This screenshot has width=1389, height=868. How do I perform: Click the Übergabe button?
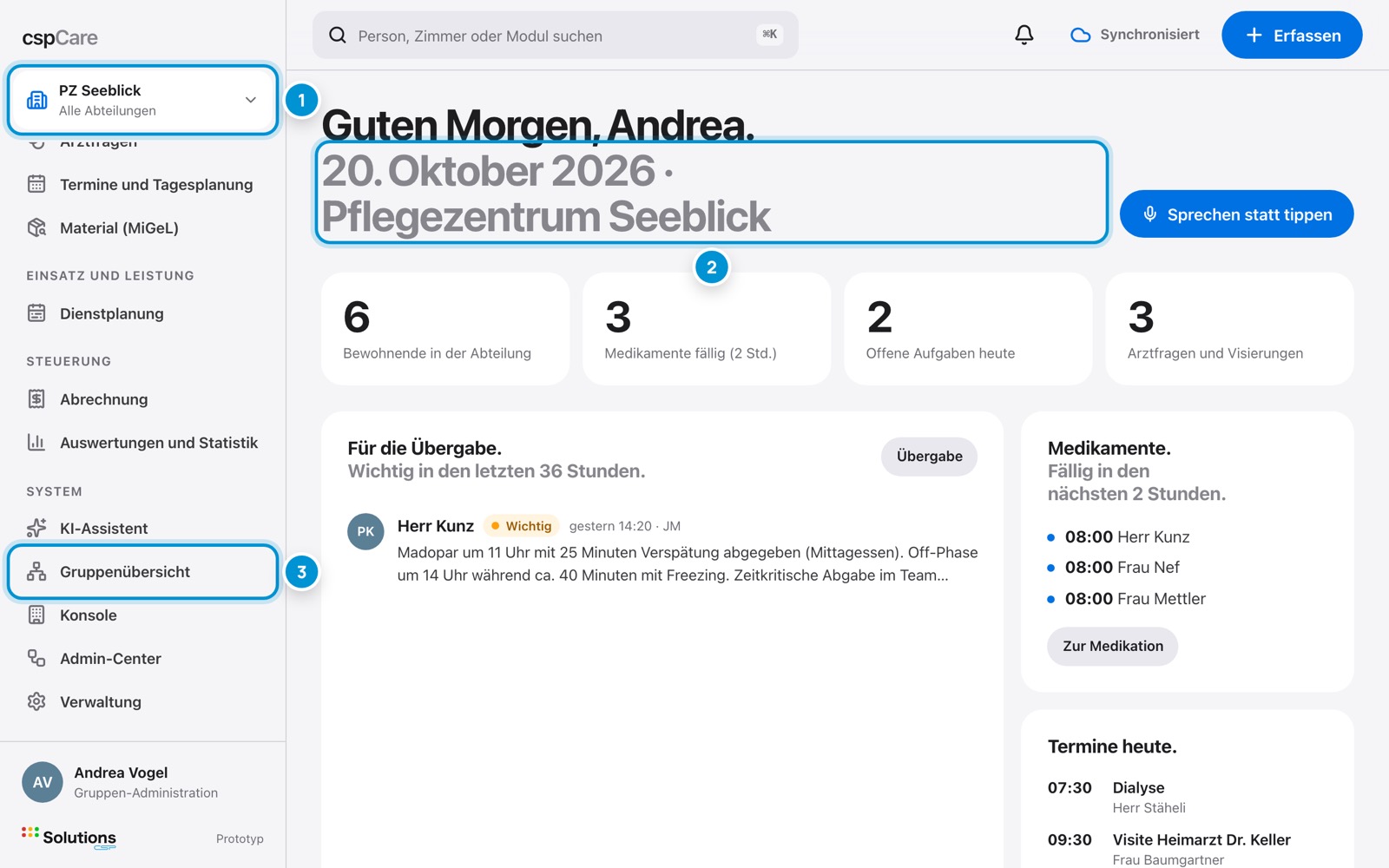pos(929,457)
